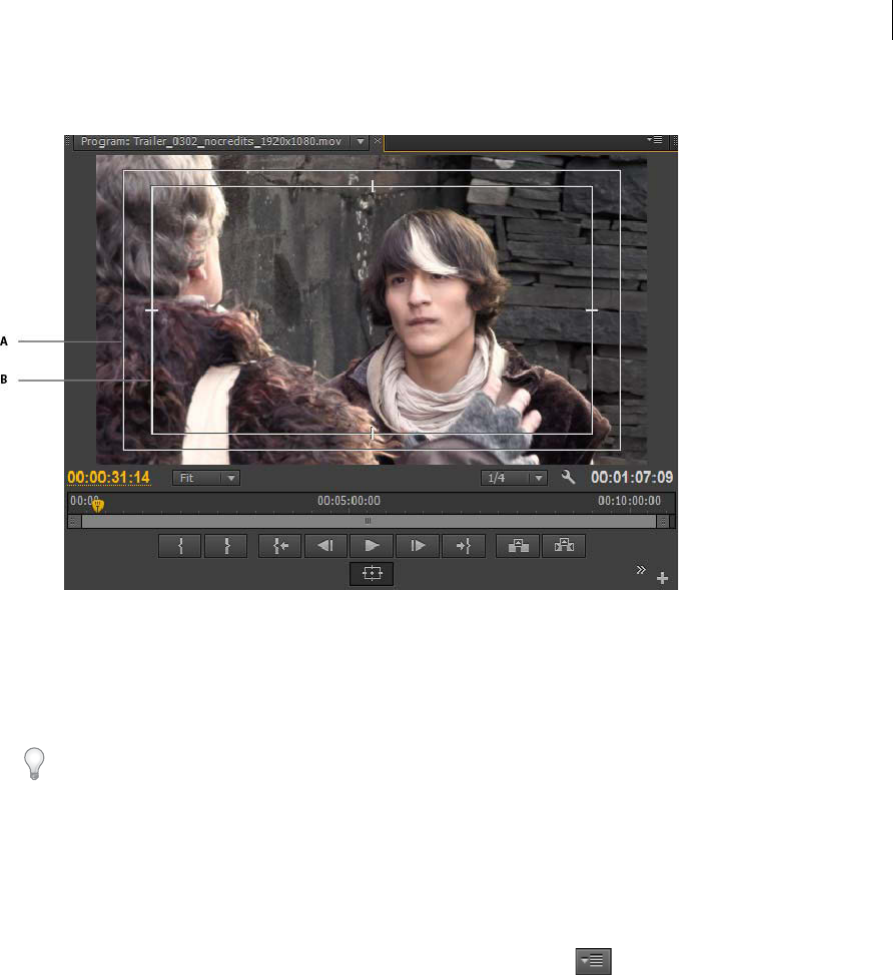The height and width of the screenshot is (975, 893).
Task: Play the program video
Action: point(371,546)
